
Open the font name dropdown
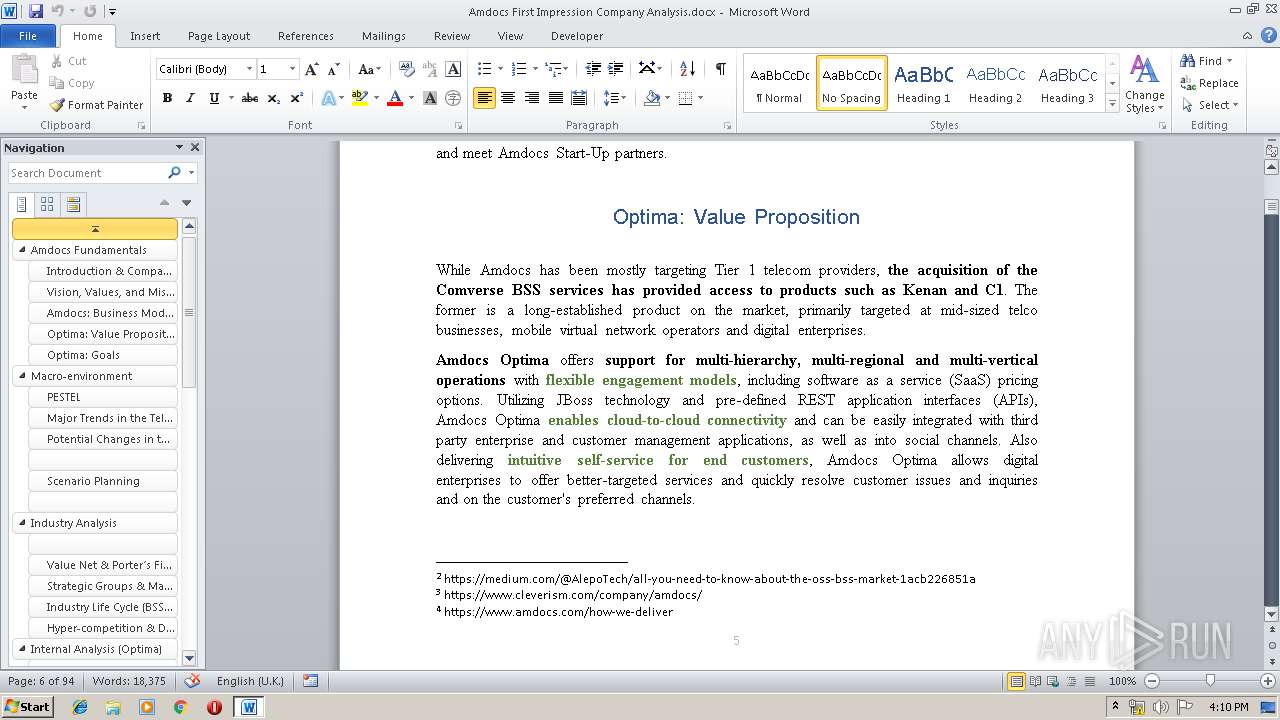pos(249,69)
